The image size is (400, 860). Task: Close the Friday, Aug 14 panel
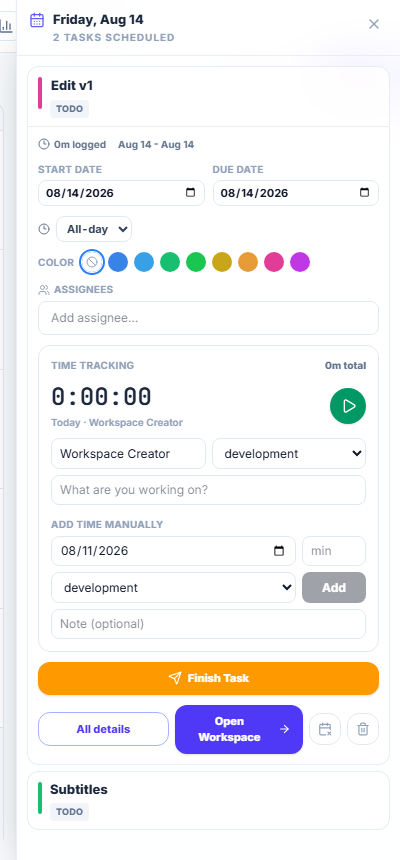[x=374, y=24]
